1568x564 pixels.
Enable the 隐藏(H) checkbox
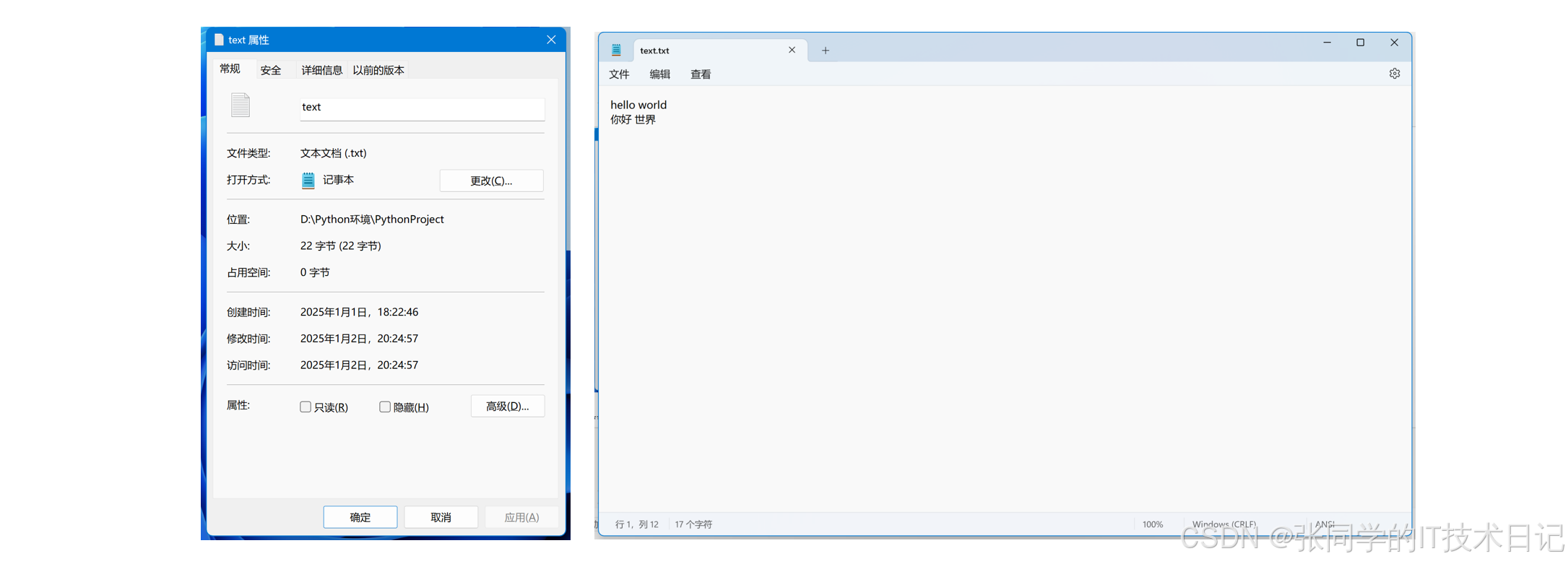click(x=385, y=407)
